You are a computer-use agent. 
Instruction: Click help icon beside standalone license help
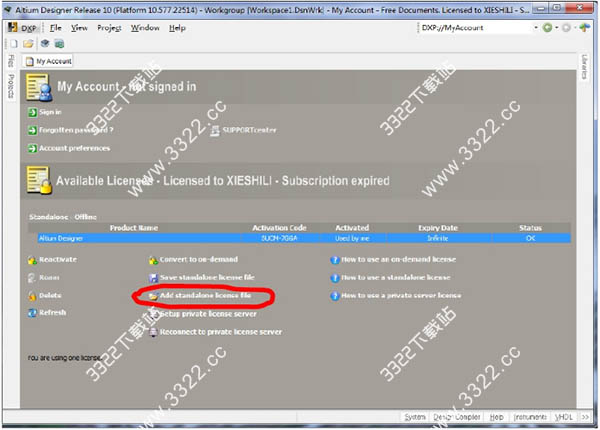(x=335, y=278)
